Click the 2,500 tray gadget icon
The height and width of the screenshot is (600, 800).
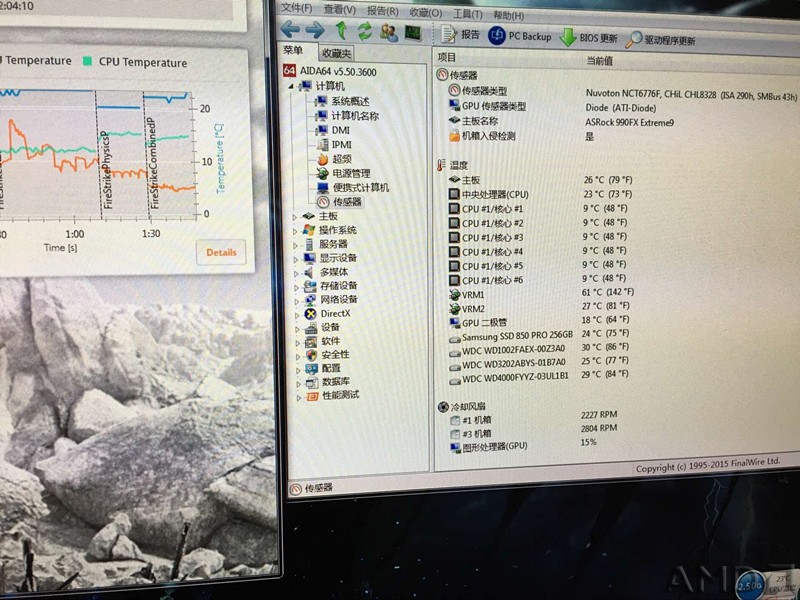[749, 586]
